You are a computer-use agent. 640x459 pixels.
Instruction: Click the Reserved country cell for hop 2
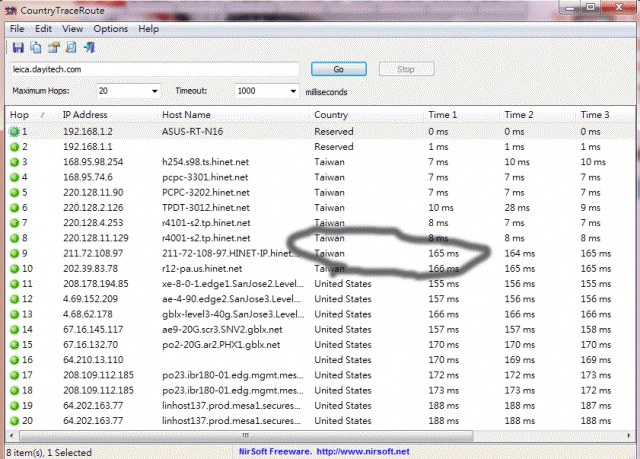coord(333,147)
